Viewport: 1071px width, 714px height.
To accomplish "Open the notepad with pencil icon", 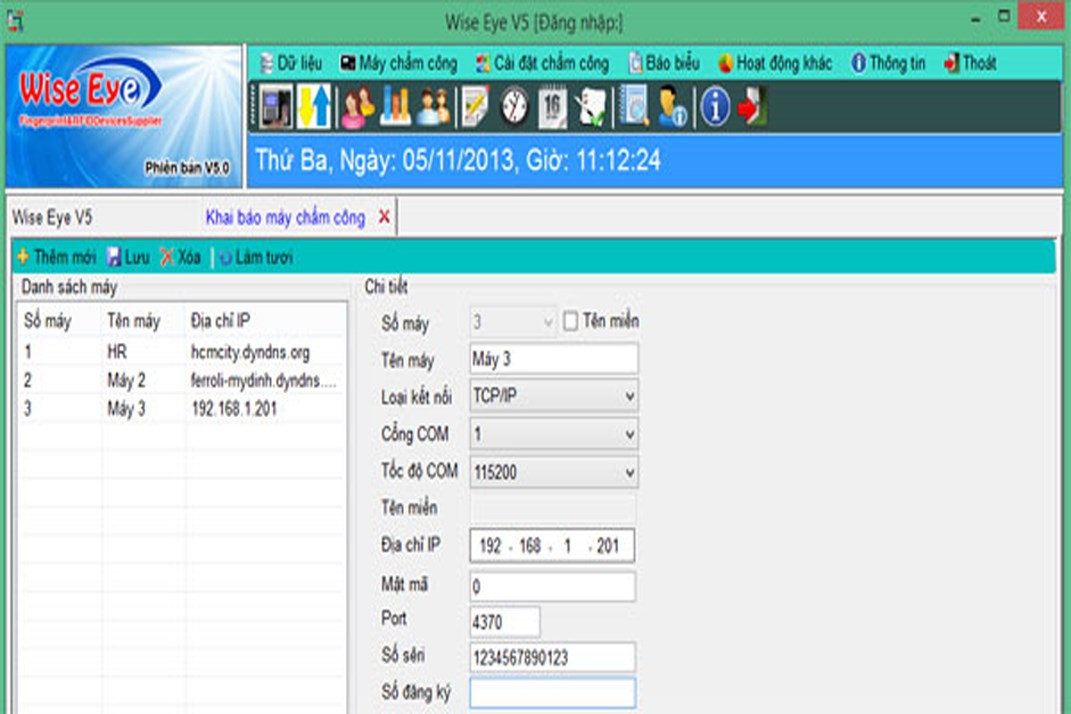I will (x=475, y=107).
